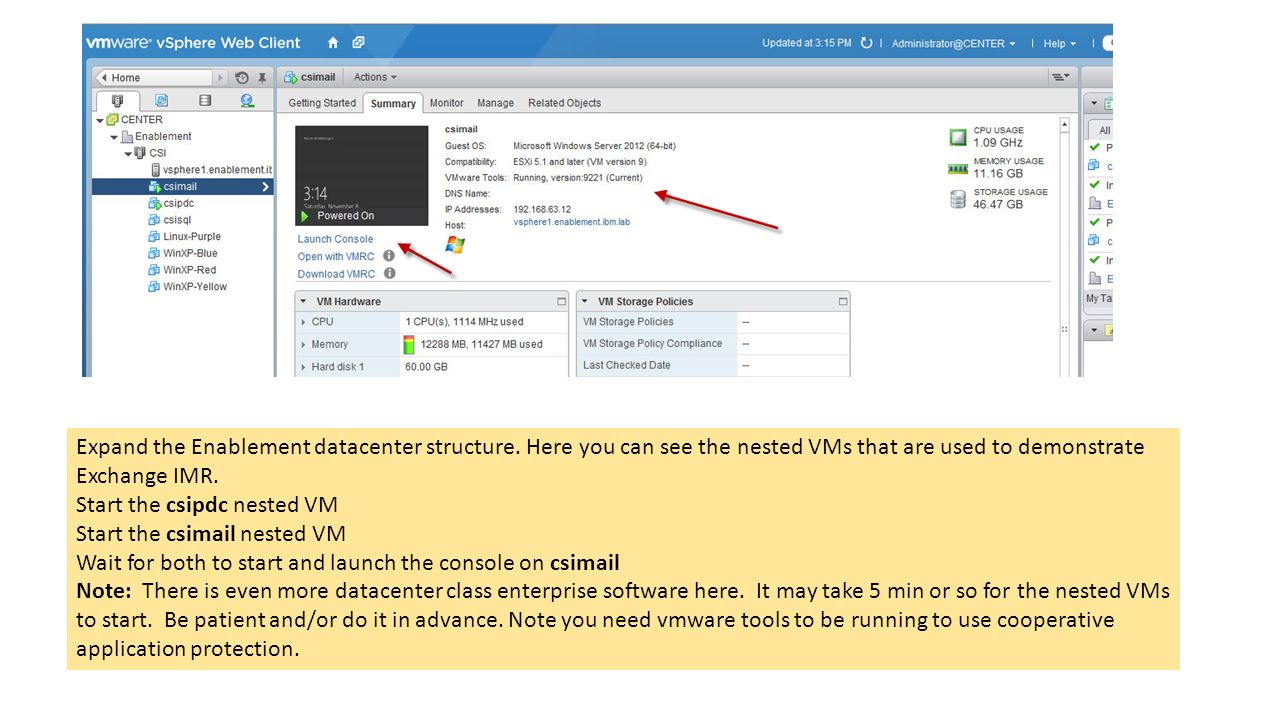This screenshot has height=720, width=1280.
Task: Collapse the CENTER tree node
Action: point(100,120)
